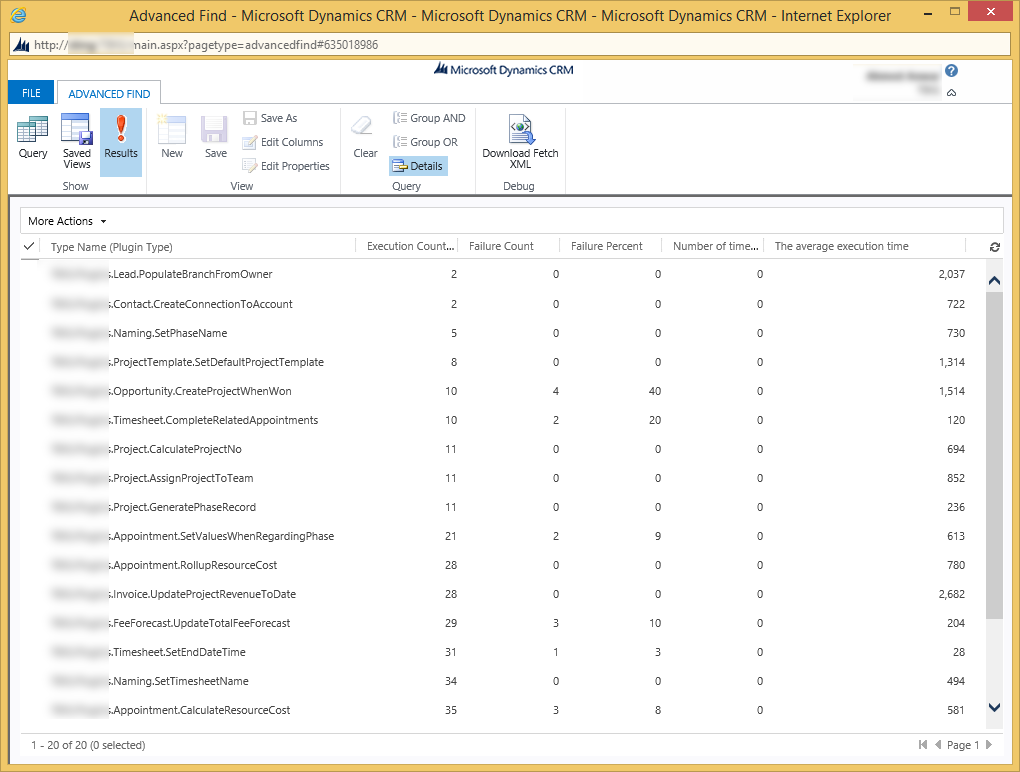Image resolution: width=1020 pixels, height=772 pixels.
Task: Open the Query view in the ribbon
Action: 33,139
